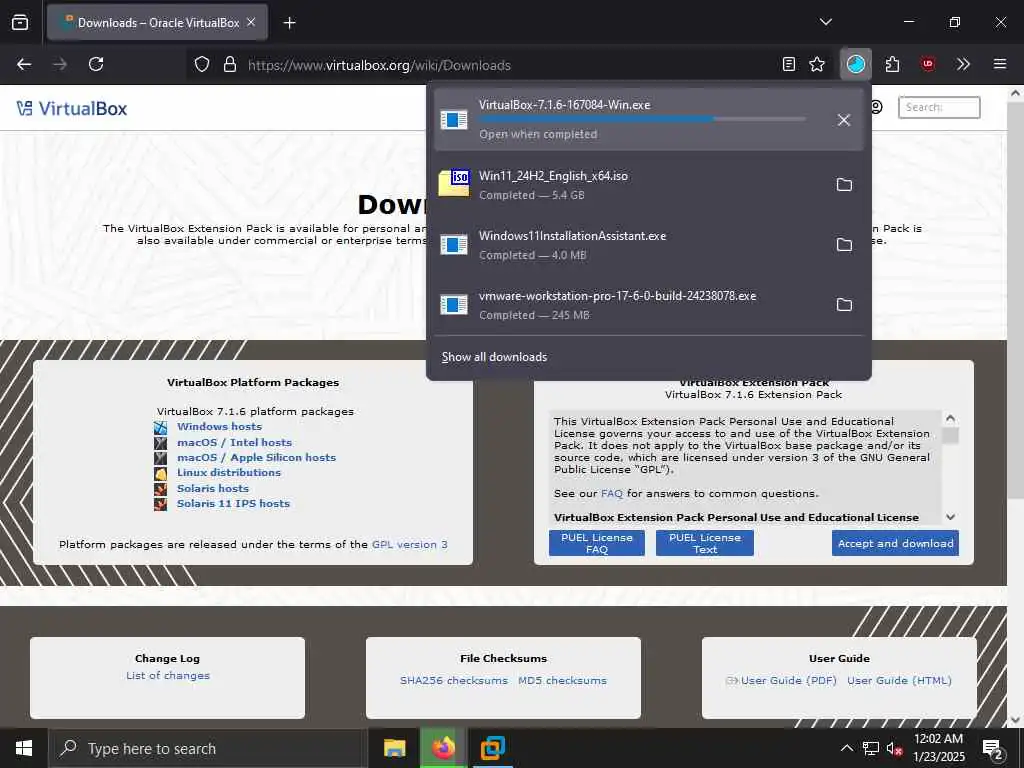Open Windows hosts download link
Image resolution: width=1024 pixels, height=768 pixels.
(x=219, y=426)
